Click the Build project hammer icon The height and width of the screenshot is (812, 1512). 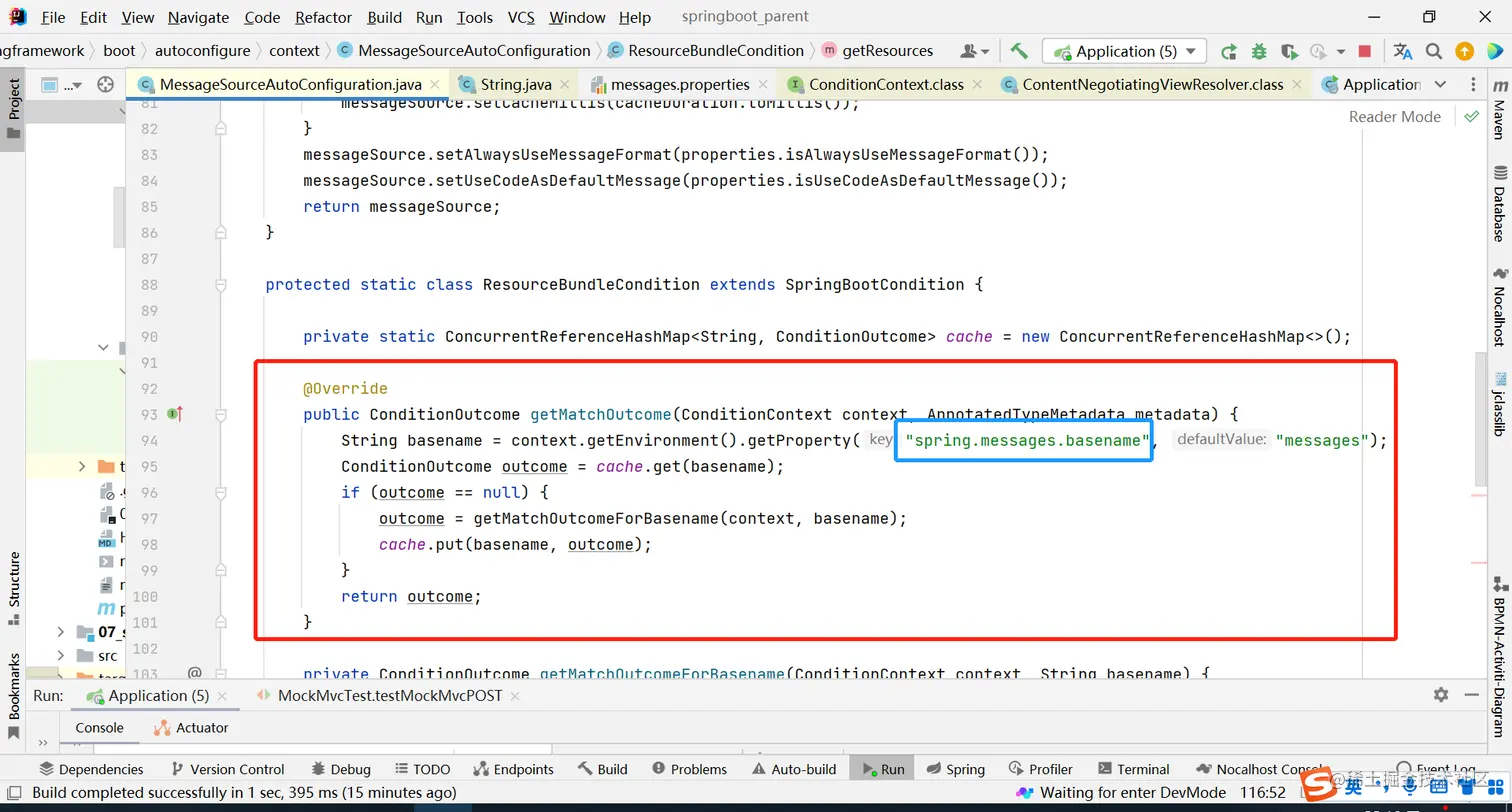1019,51
